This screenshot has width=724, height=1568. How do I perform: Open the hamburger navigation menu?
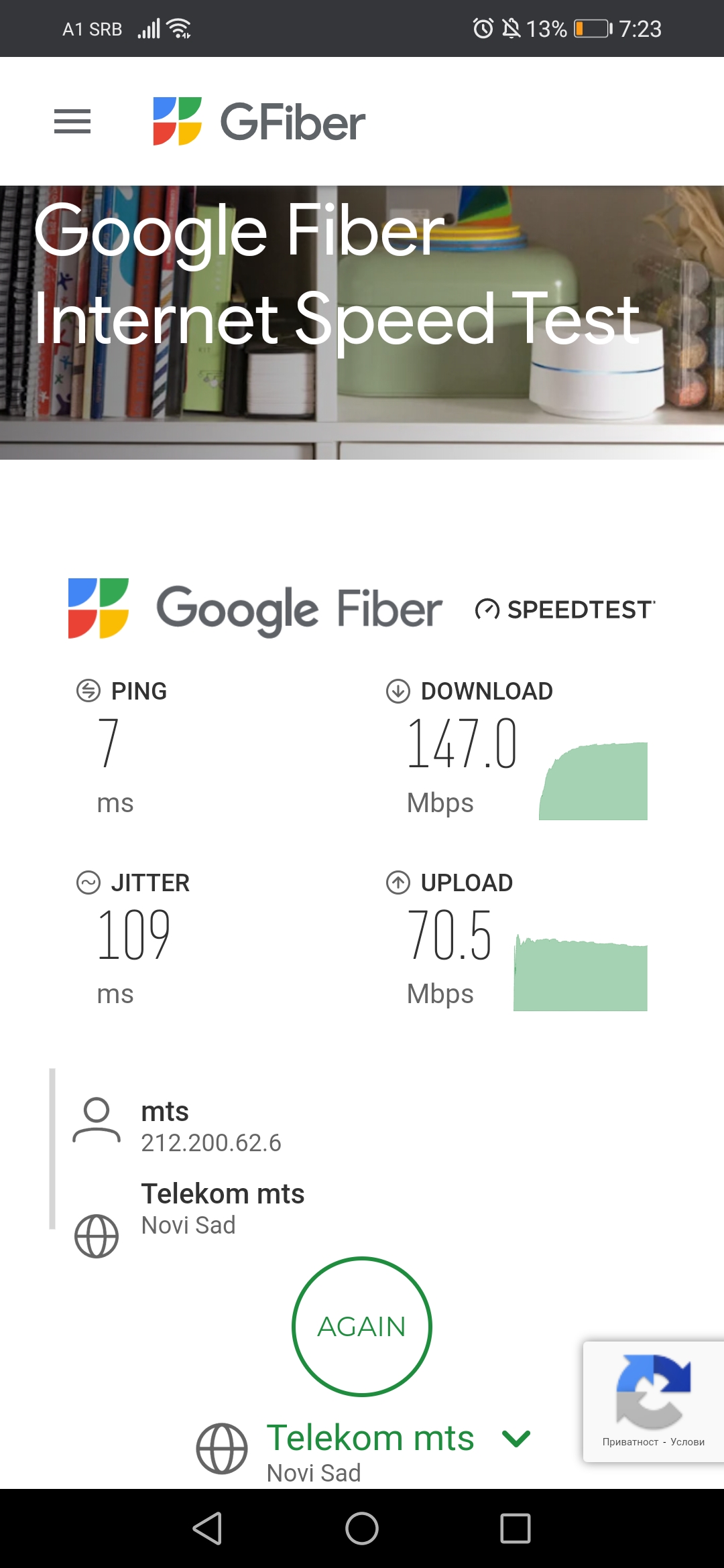click(x=72, y=121)
